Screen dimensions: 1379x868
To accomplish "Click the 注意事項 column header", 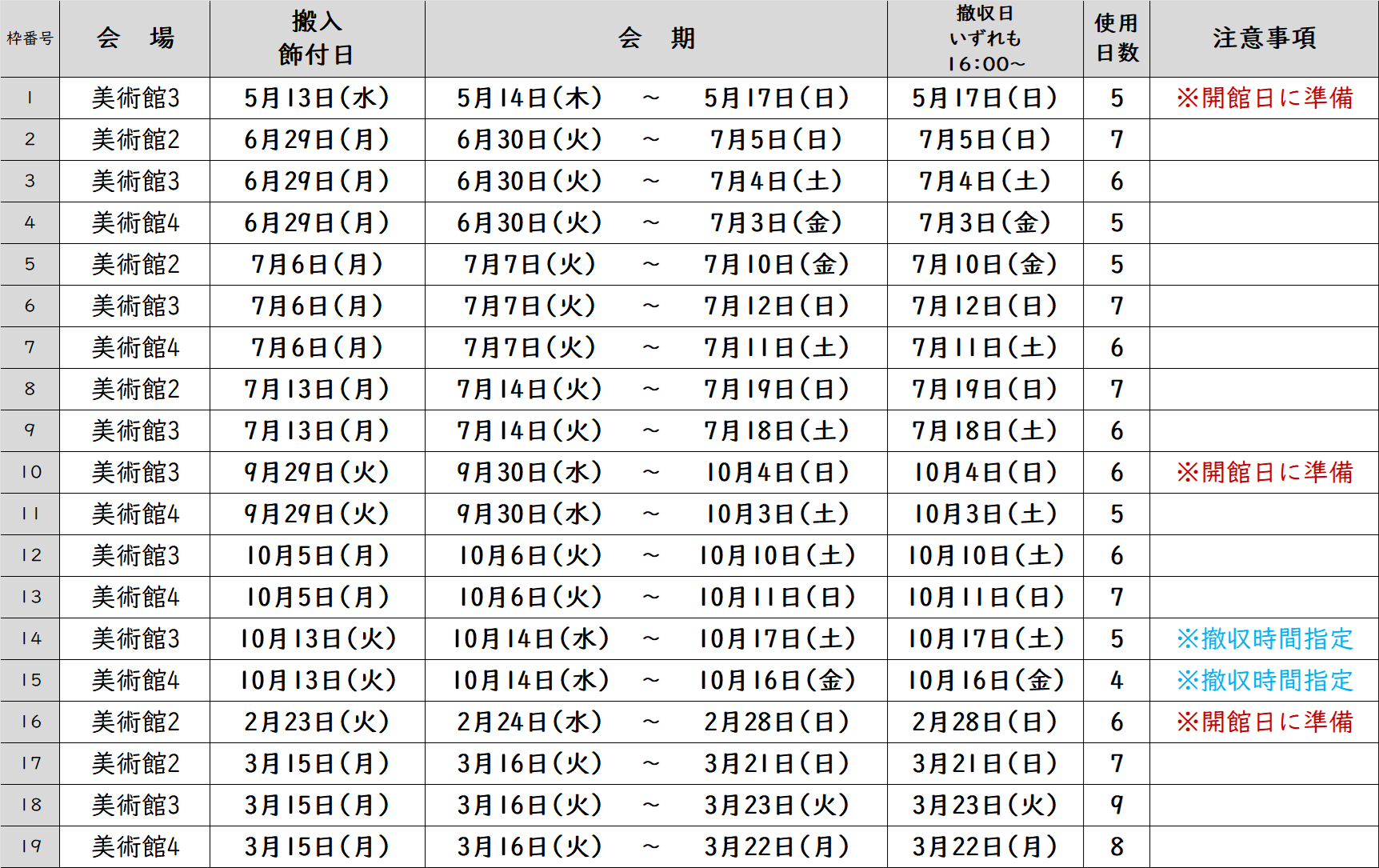I will click(x=1265, y=38).
